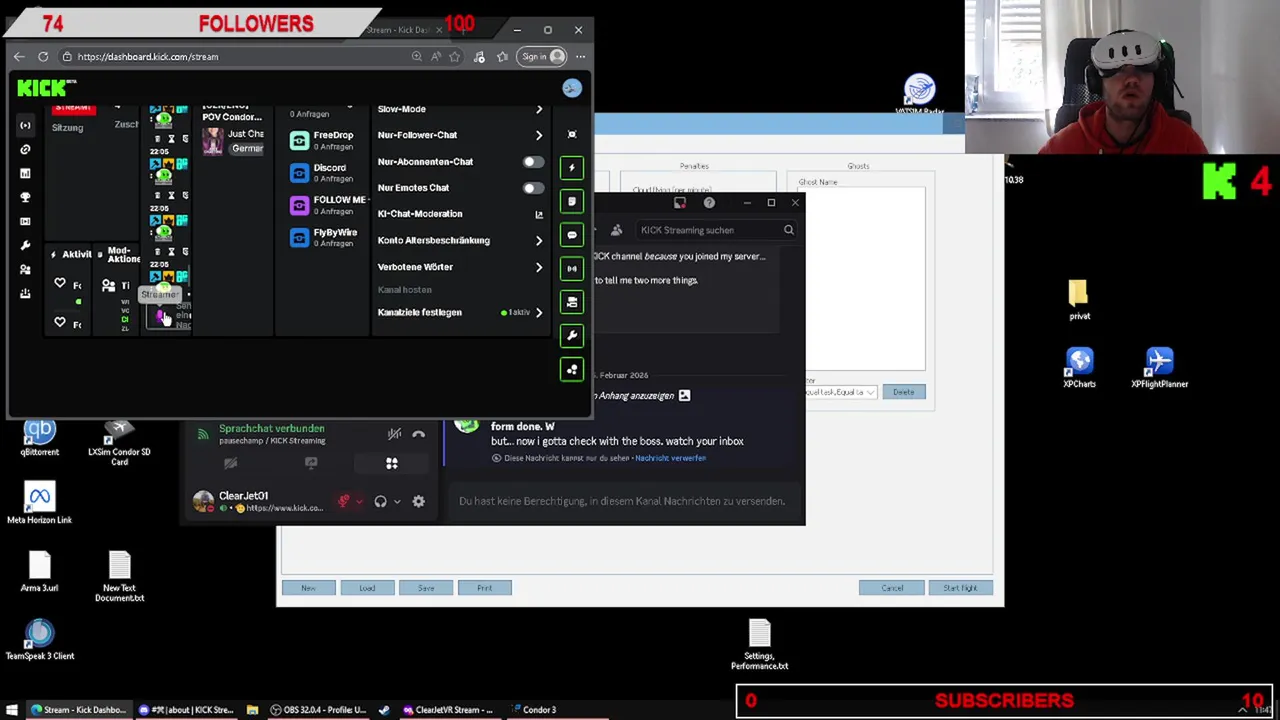Toggle the green-framed wrench widget button in Kick
The image size is (1280, 720).
[572, 335]
